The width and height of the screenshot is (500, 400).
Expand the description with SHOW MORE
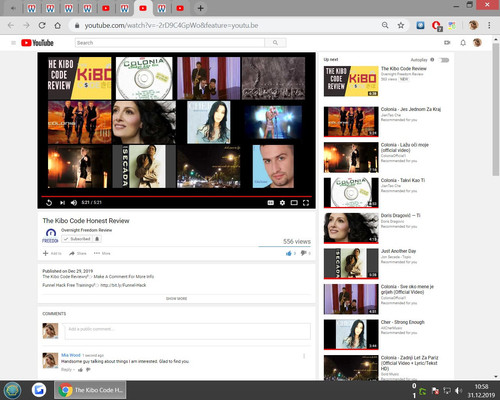tap(176, 299)
